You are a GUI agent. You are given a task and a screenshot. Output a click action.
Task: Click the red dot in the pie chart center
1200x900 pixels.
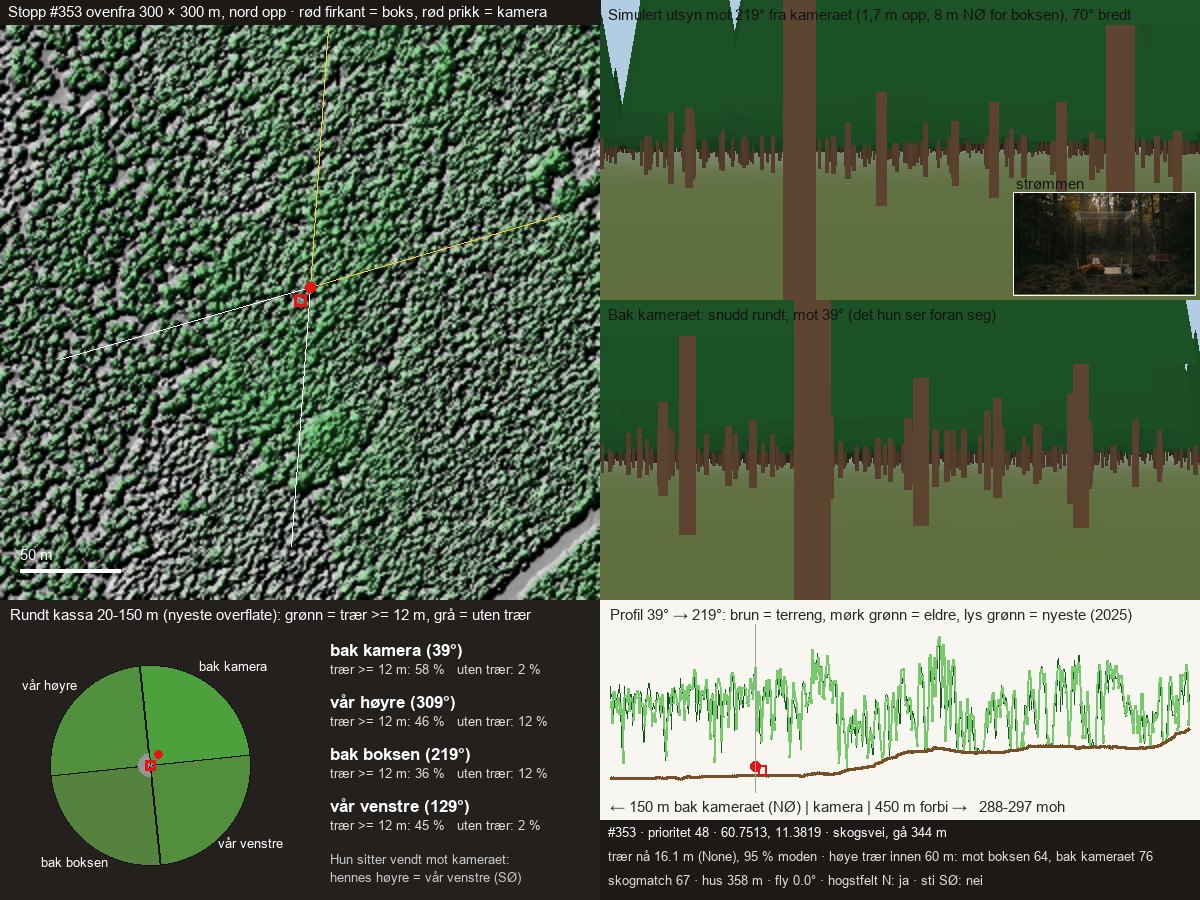(158, 754)
